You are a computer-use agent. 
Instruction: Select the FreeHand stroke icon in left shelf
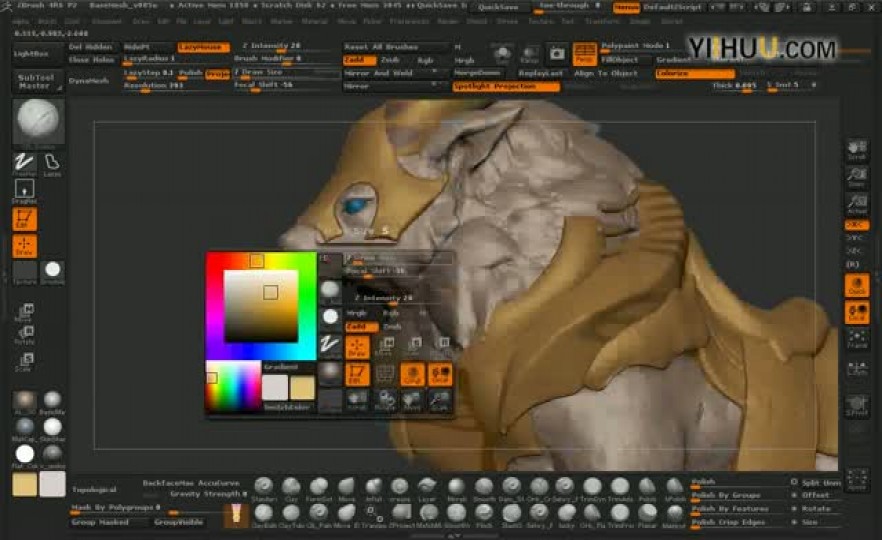[x=24, y=164]
